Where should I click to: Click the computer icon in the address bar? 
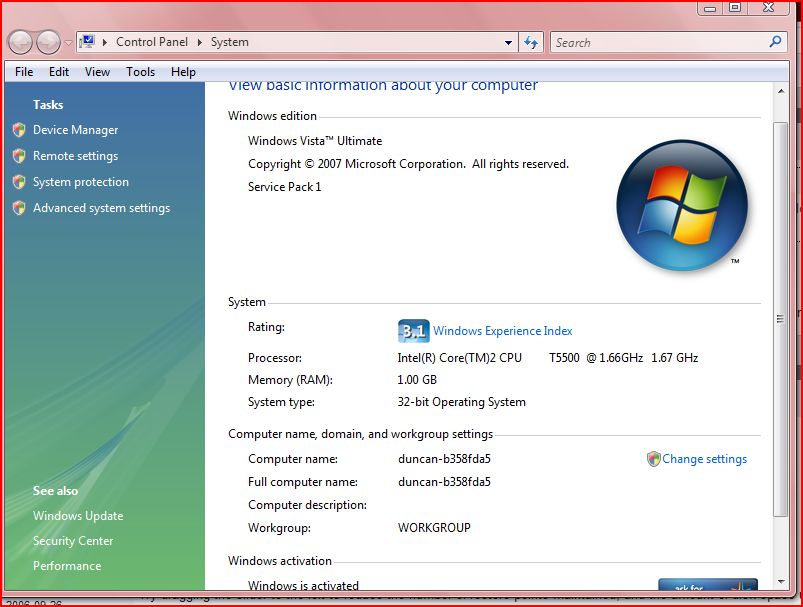pos(88,41)
